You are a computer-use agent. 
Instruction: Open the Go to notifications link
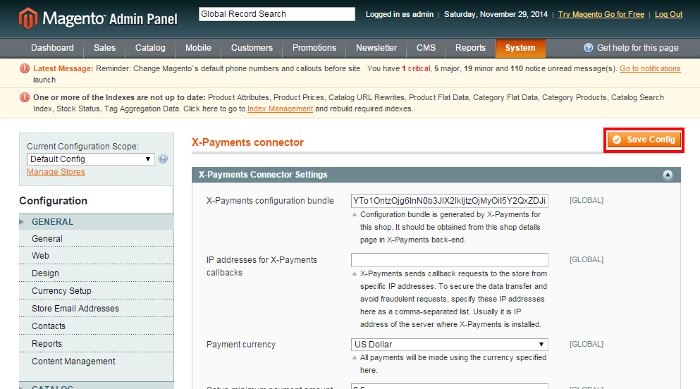click(x=650, y=68)
